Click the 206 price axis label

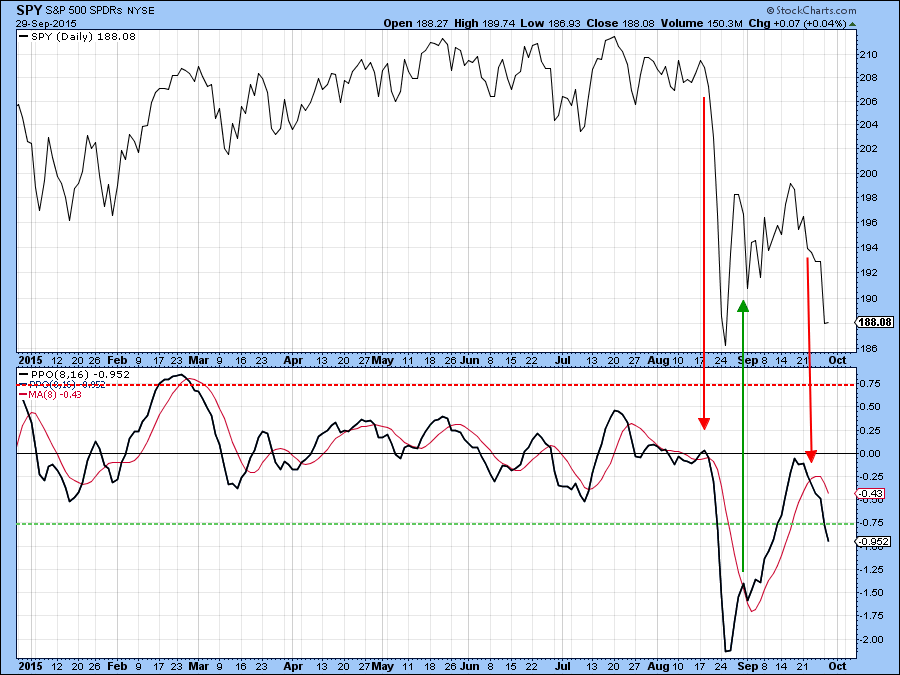(868, 102)
